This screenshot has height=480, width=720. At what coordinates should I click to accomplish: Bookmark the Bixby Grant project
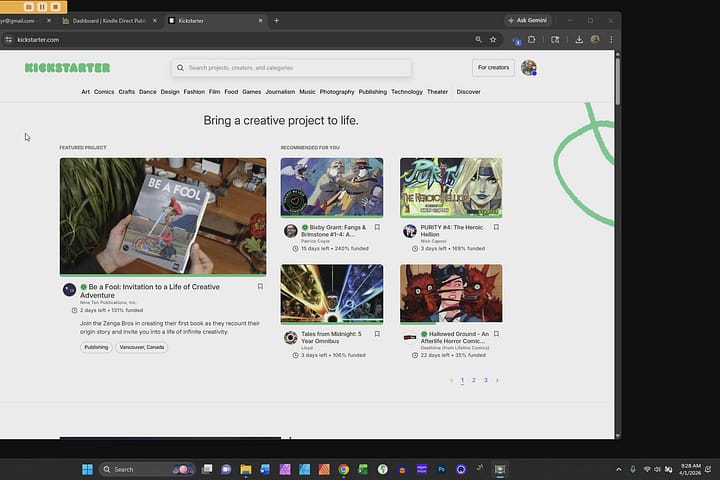(x=377, y=227)
